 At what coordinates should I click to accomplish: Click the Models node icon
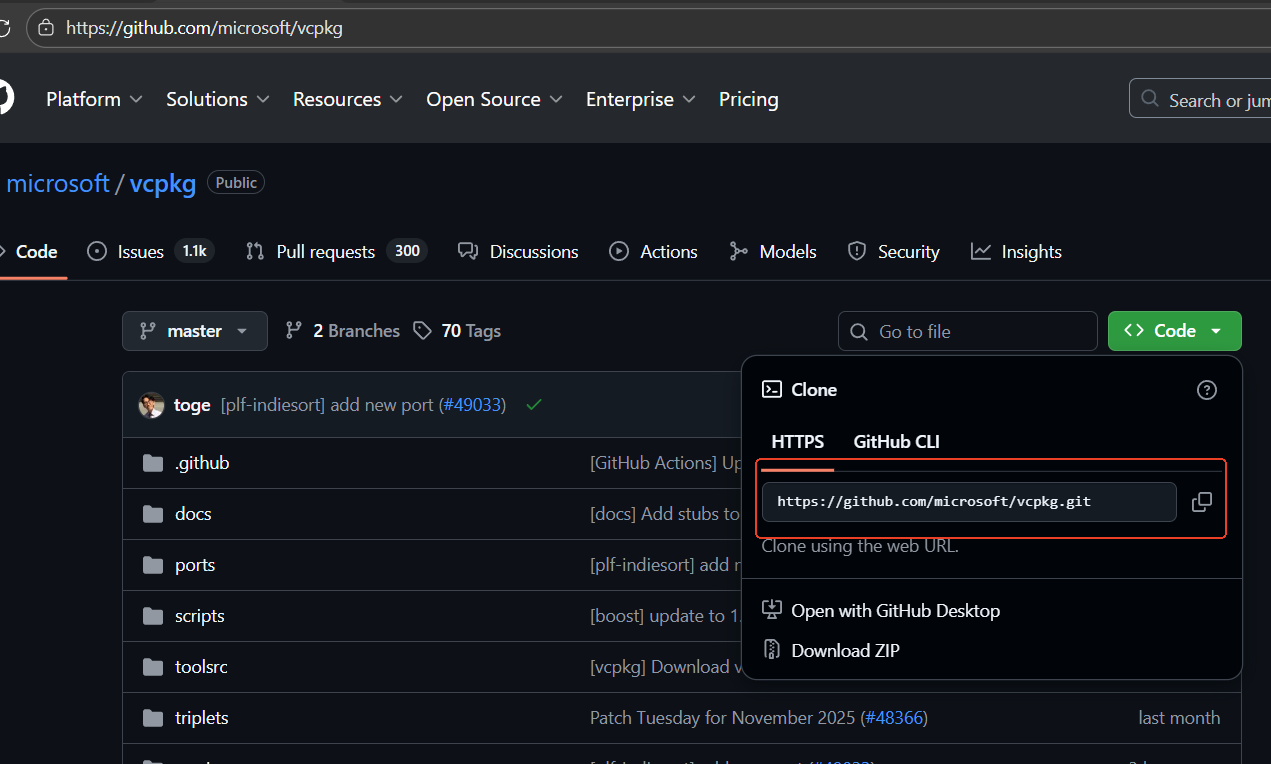coord(739,252)
